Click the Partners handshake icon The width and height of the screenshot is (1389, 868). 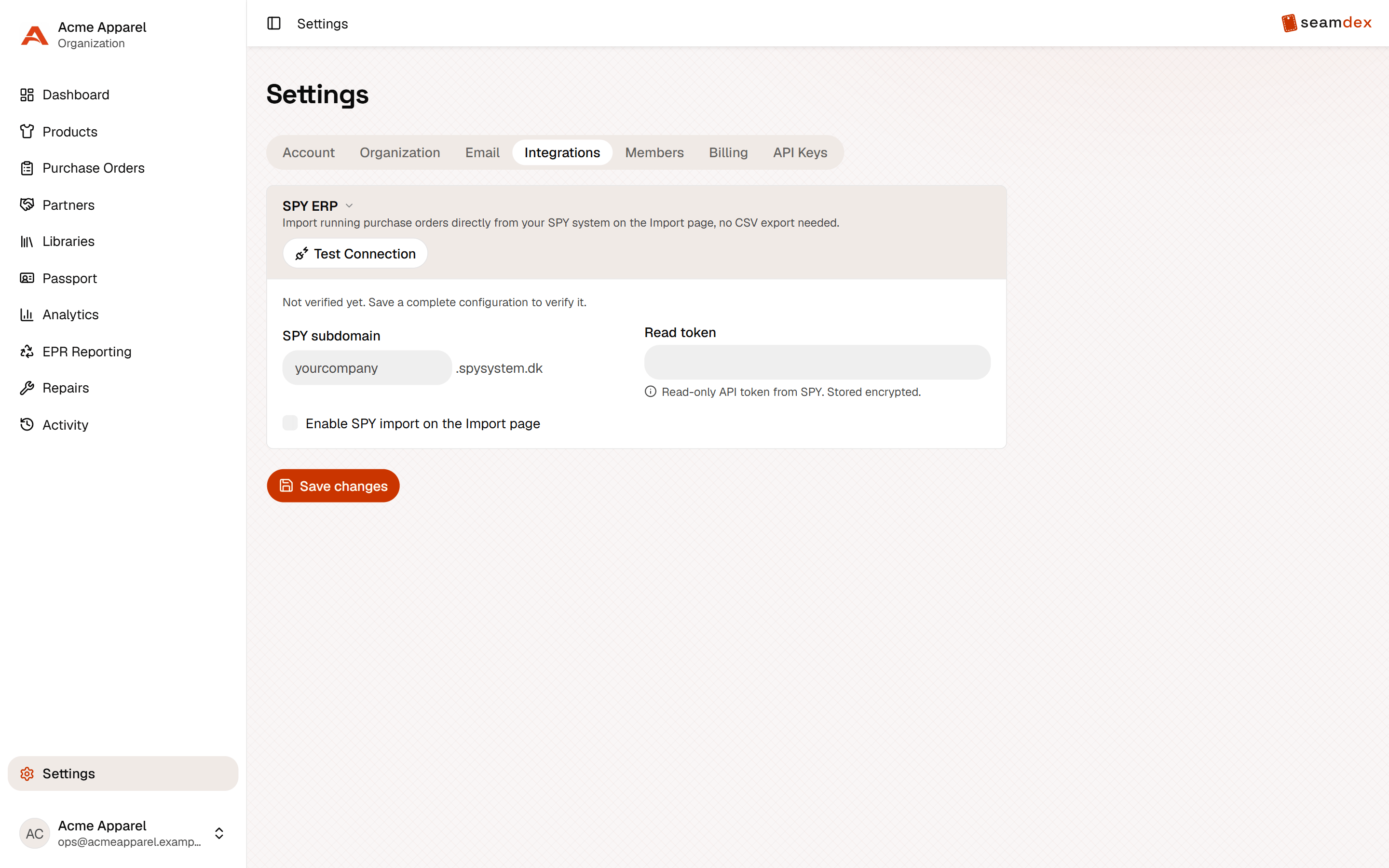point(27,205)
